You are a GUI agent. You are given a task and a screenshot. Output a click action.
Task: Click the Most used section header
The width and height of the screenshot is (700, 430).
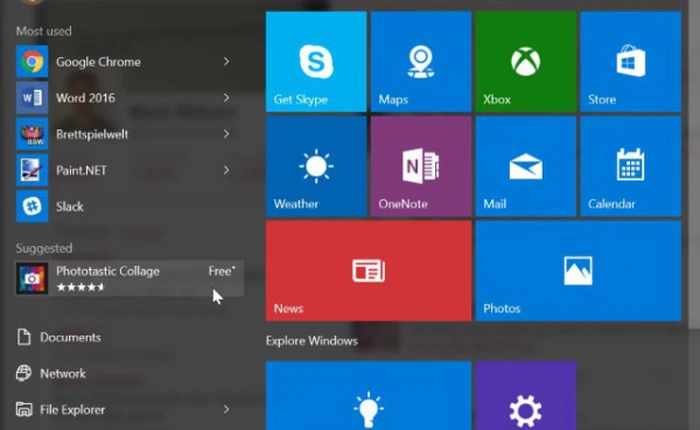point(44,31)
